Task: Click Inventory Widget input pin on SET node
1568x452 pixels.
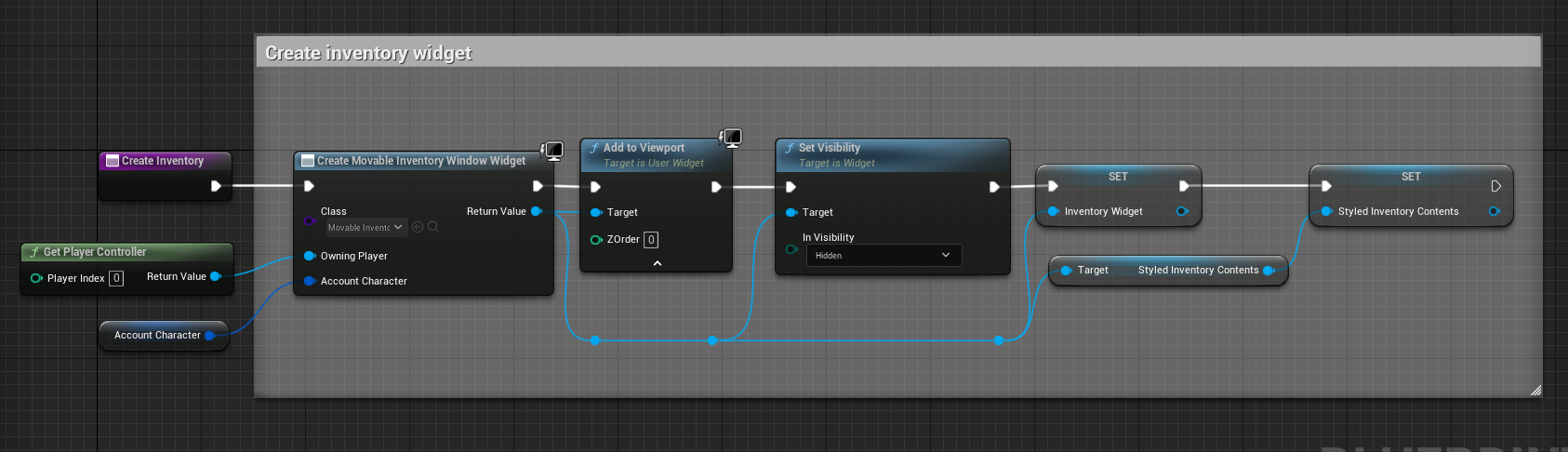Action: coord(1054,211)
